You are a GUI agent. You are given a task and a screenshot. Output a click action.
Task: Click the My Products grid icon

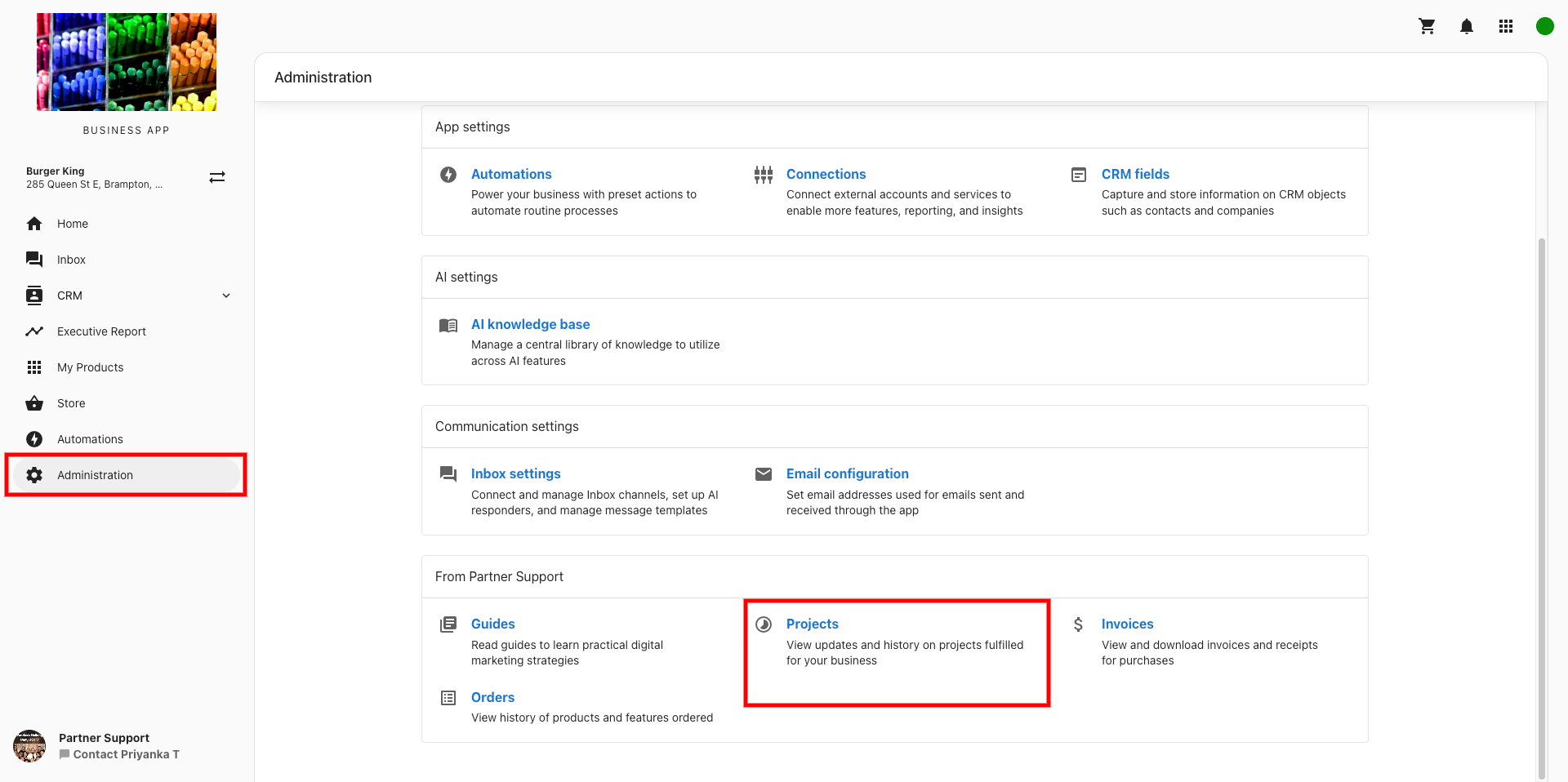[x=34, y=367]
